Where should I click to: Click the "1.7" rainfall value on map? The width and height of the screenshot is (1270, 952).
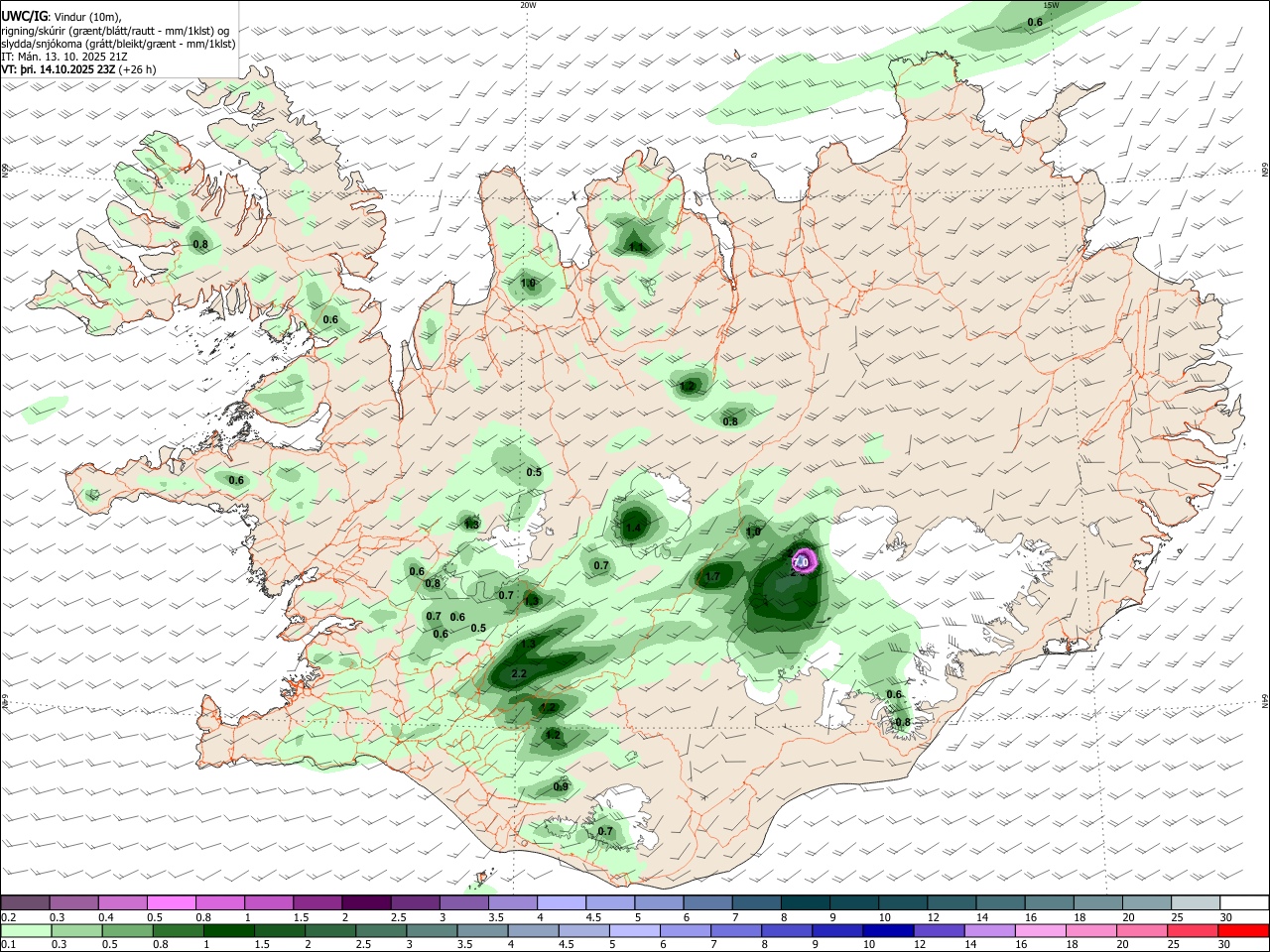711,576
